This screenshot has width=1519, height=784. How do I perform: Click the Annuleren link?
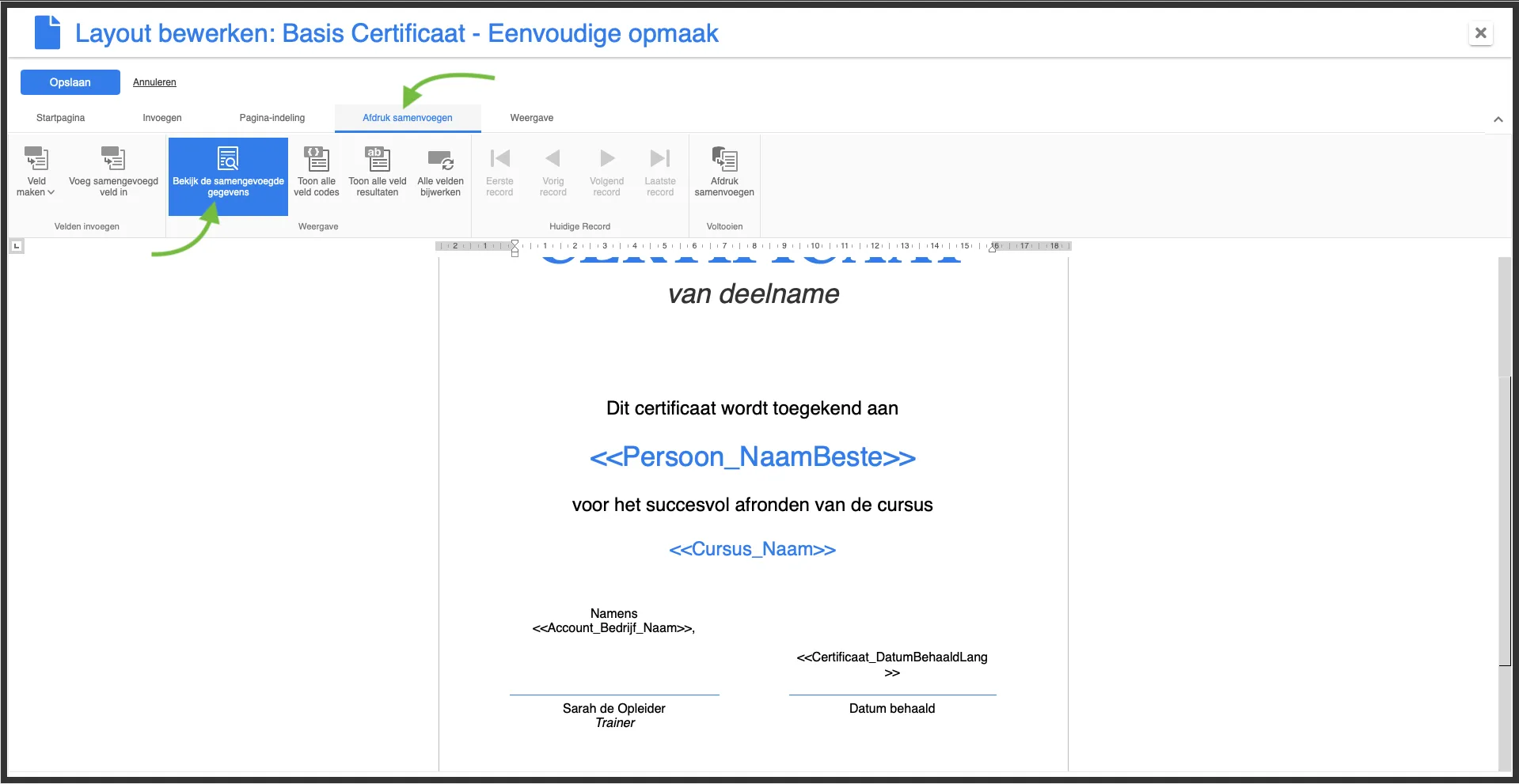154,82
